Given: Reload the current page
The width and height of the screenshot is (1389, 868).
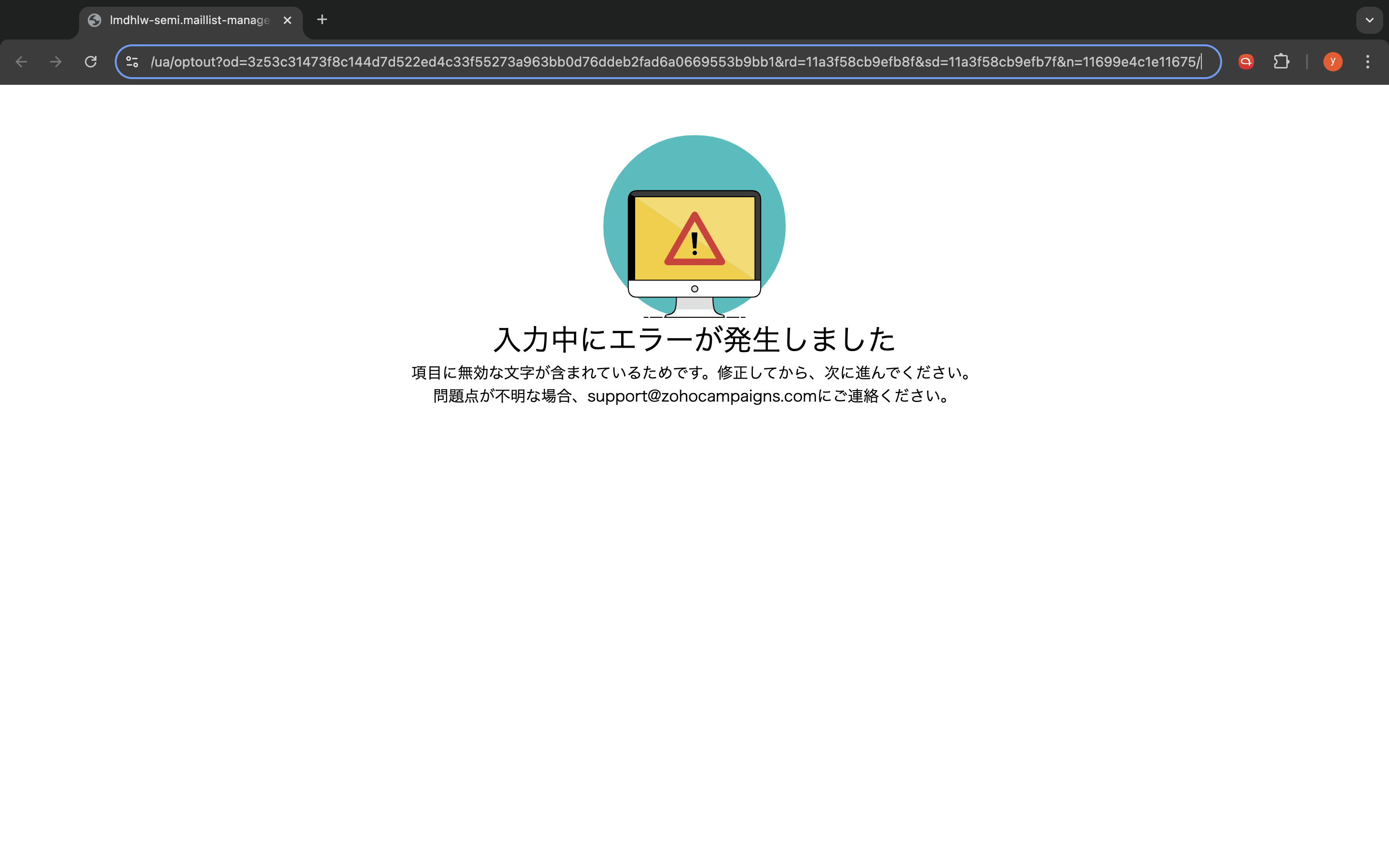Looking at the screenshot, I should click(91, 62).
